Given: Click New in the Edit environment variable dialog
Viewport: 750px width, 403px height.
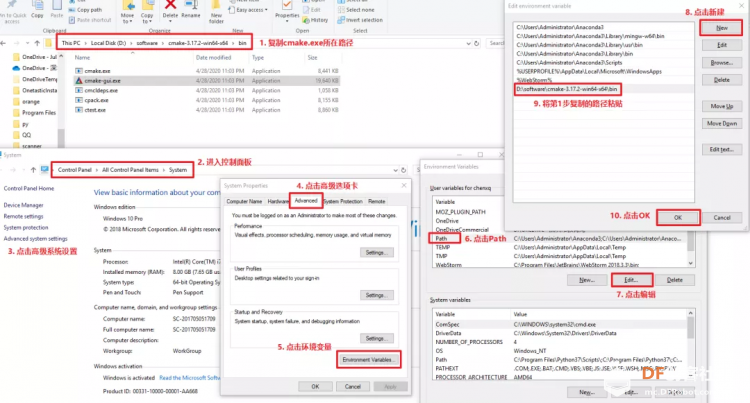Looking at the screenshot, I should [721, 28].
